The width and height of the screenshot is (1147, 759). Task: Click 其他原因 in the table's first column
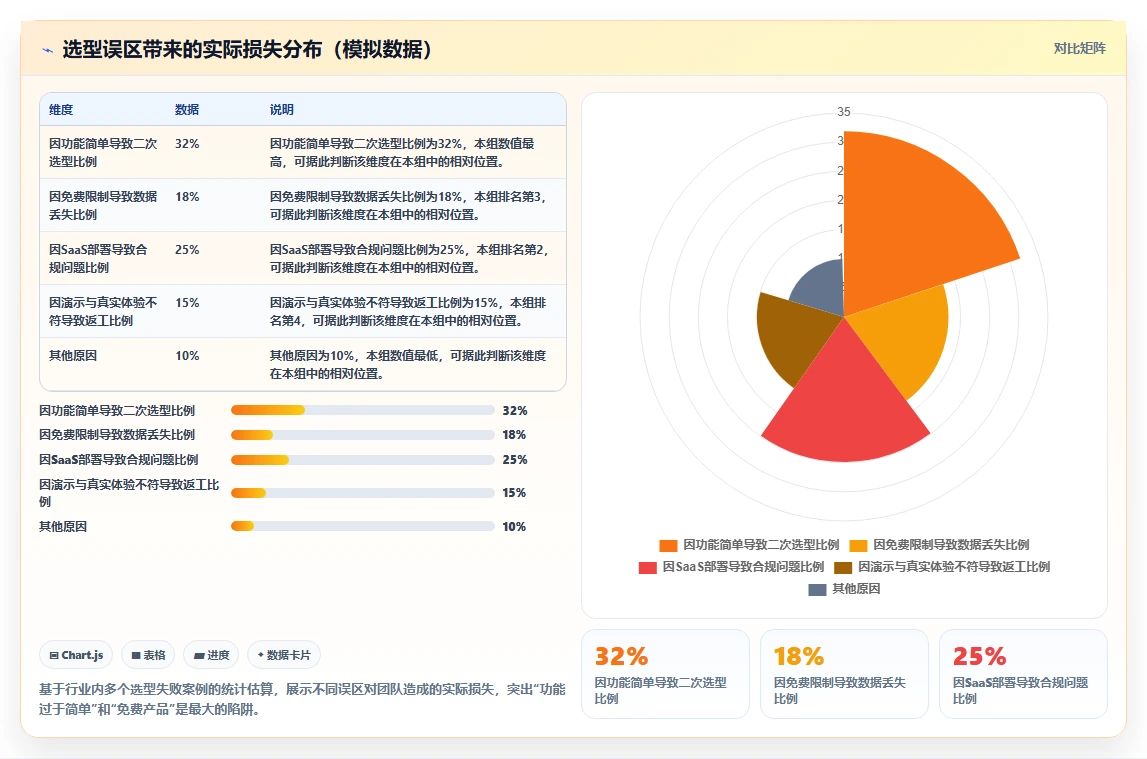pos(72,356)
